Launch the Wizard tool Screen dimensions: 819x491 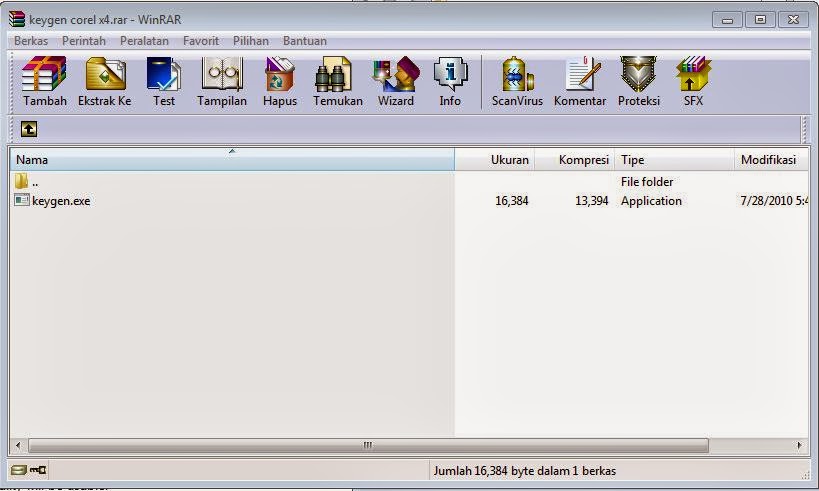tap(395, 80)
